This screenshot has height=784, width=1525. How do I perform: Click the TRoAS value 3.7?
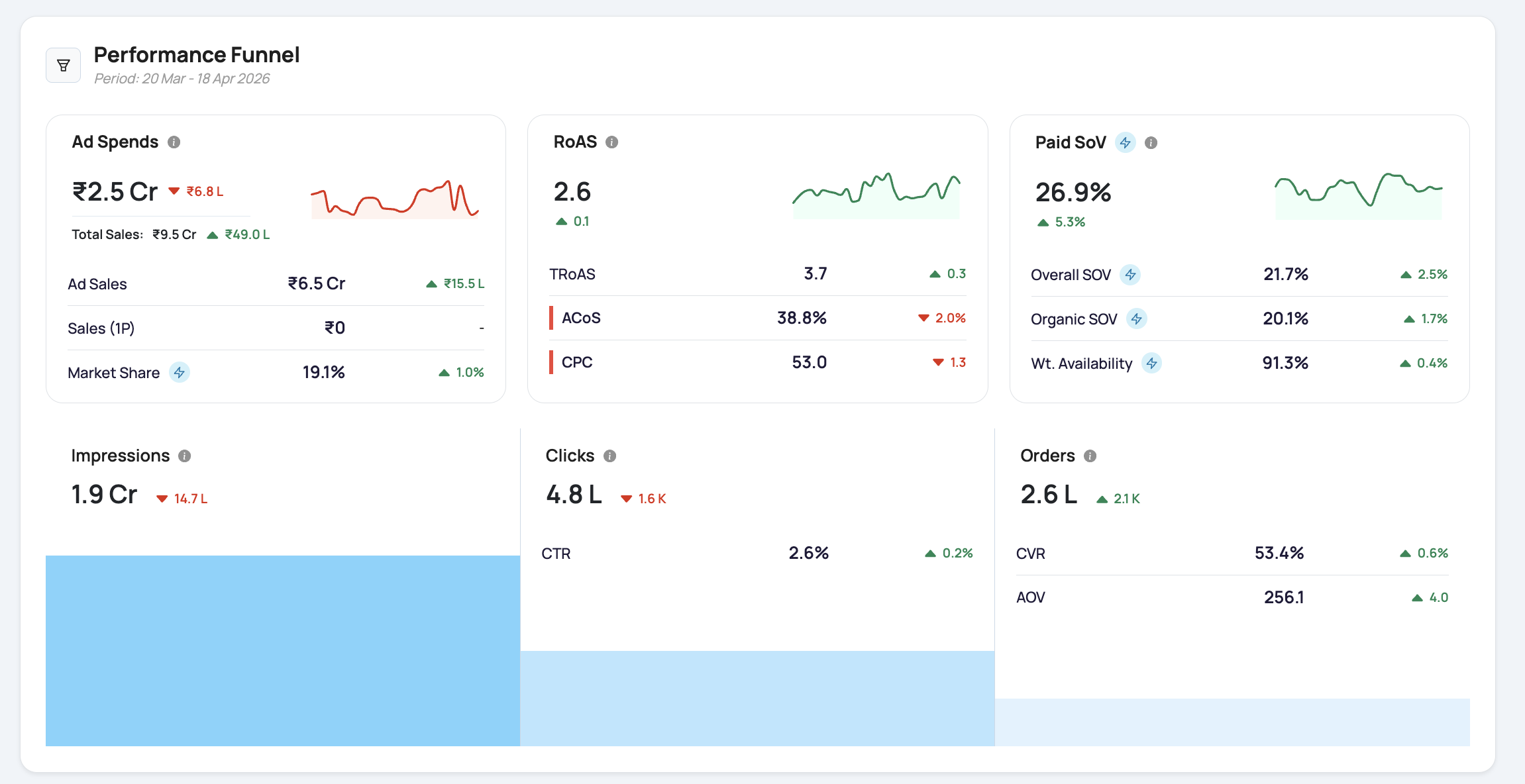tap(815, 273)
